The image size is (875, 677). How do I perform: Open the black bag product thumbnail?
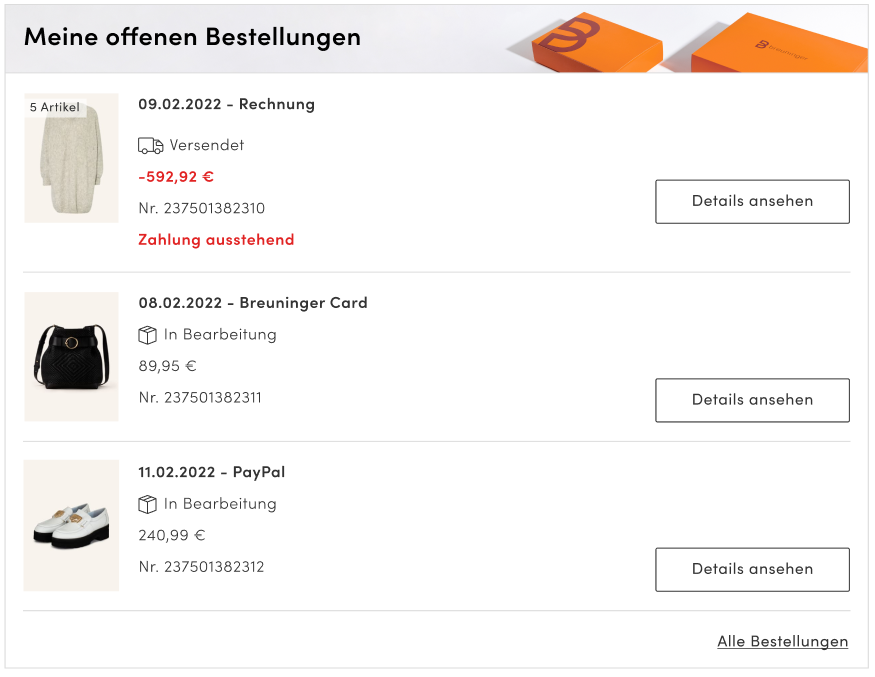pos(71,356)
